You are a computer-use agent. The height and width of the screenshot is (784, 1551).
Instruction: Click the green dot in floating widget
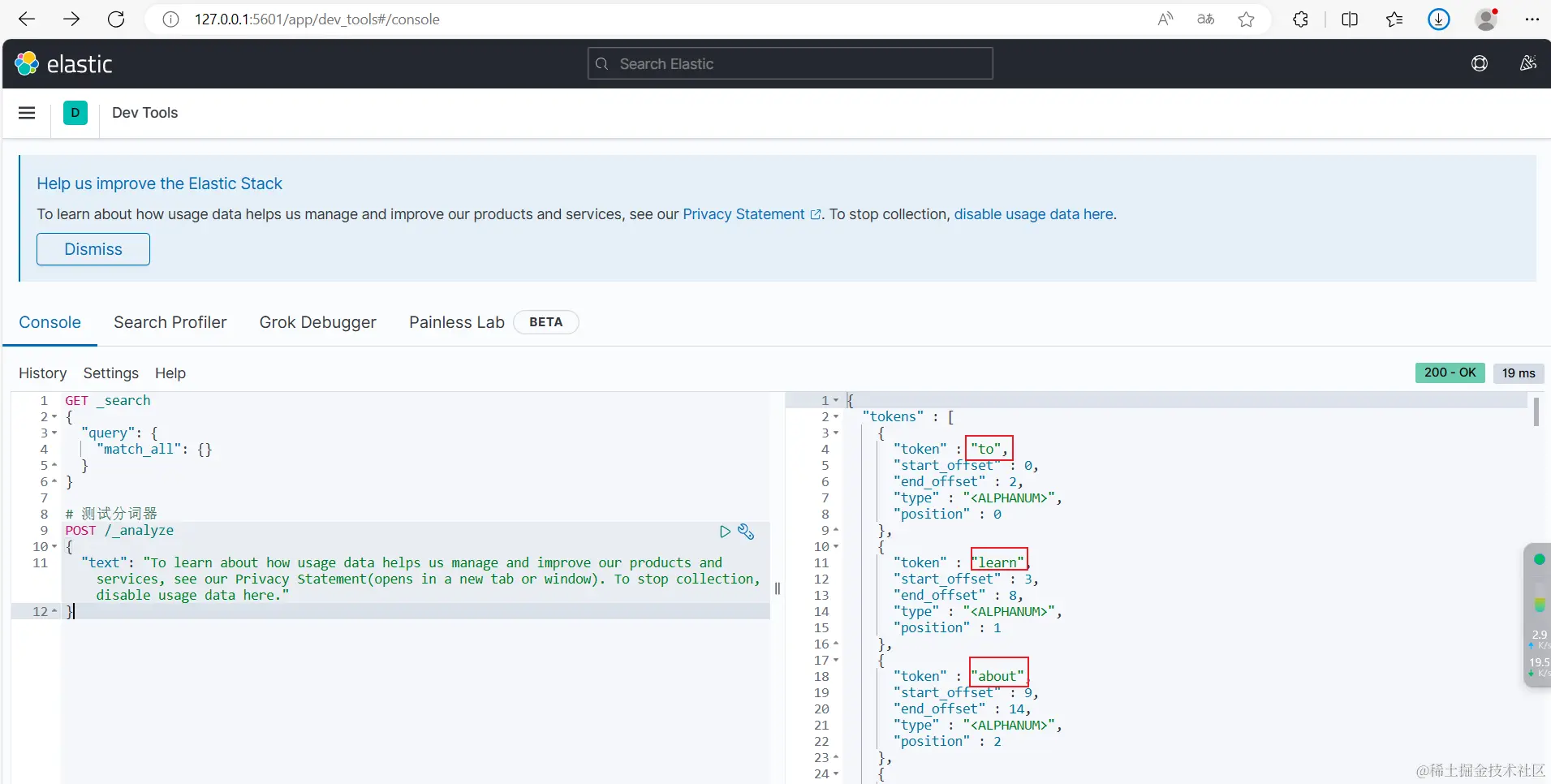pyautogui.click(x=1539, y=559)
